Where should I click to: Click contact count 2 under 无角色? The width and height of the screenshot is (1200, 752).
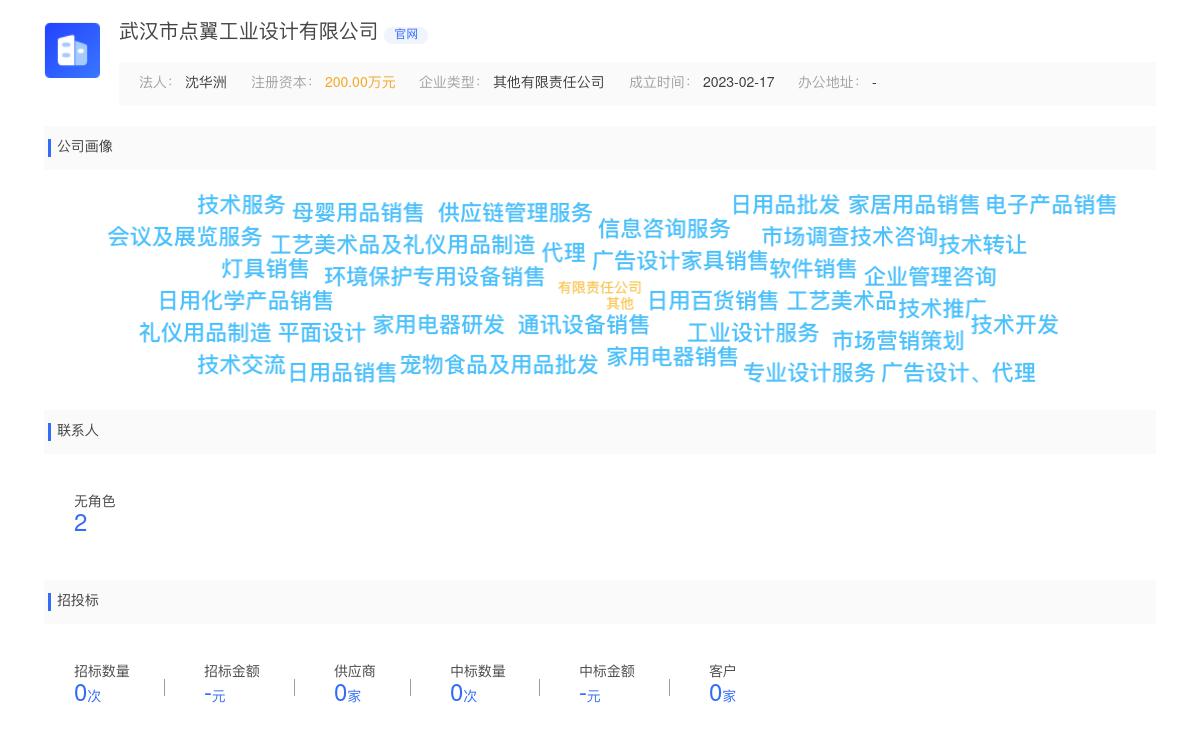[80, 524]
